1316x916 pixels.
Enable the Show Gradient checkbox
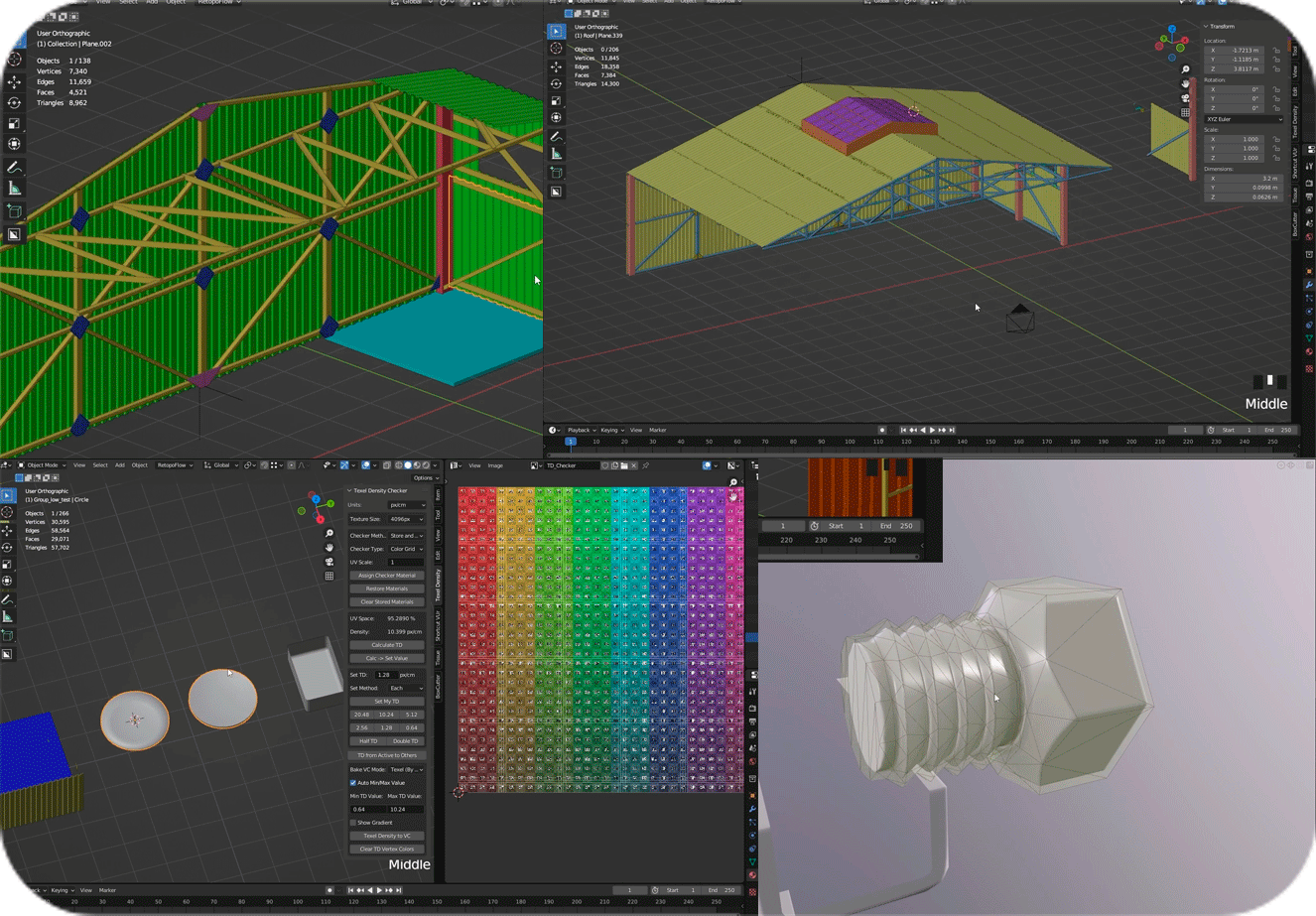click(353, 823)
